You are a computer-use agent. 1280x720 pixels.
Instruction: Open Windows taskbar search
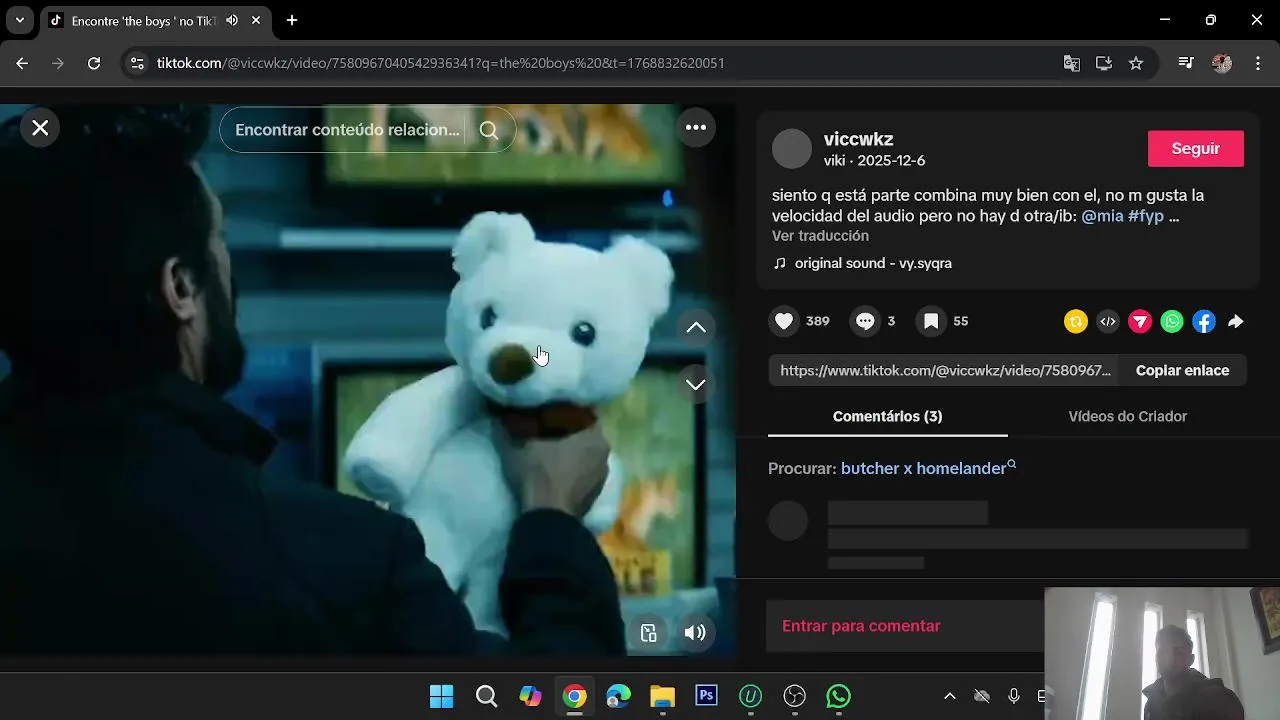point(486,696)
